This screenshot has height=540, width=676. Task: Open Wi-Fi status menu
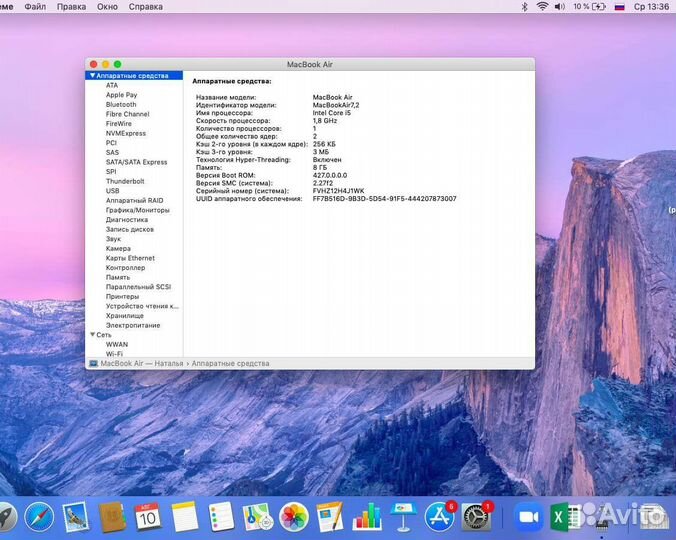click(x=542, y=6)
